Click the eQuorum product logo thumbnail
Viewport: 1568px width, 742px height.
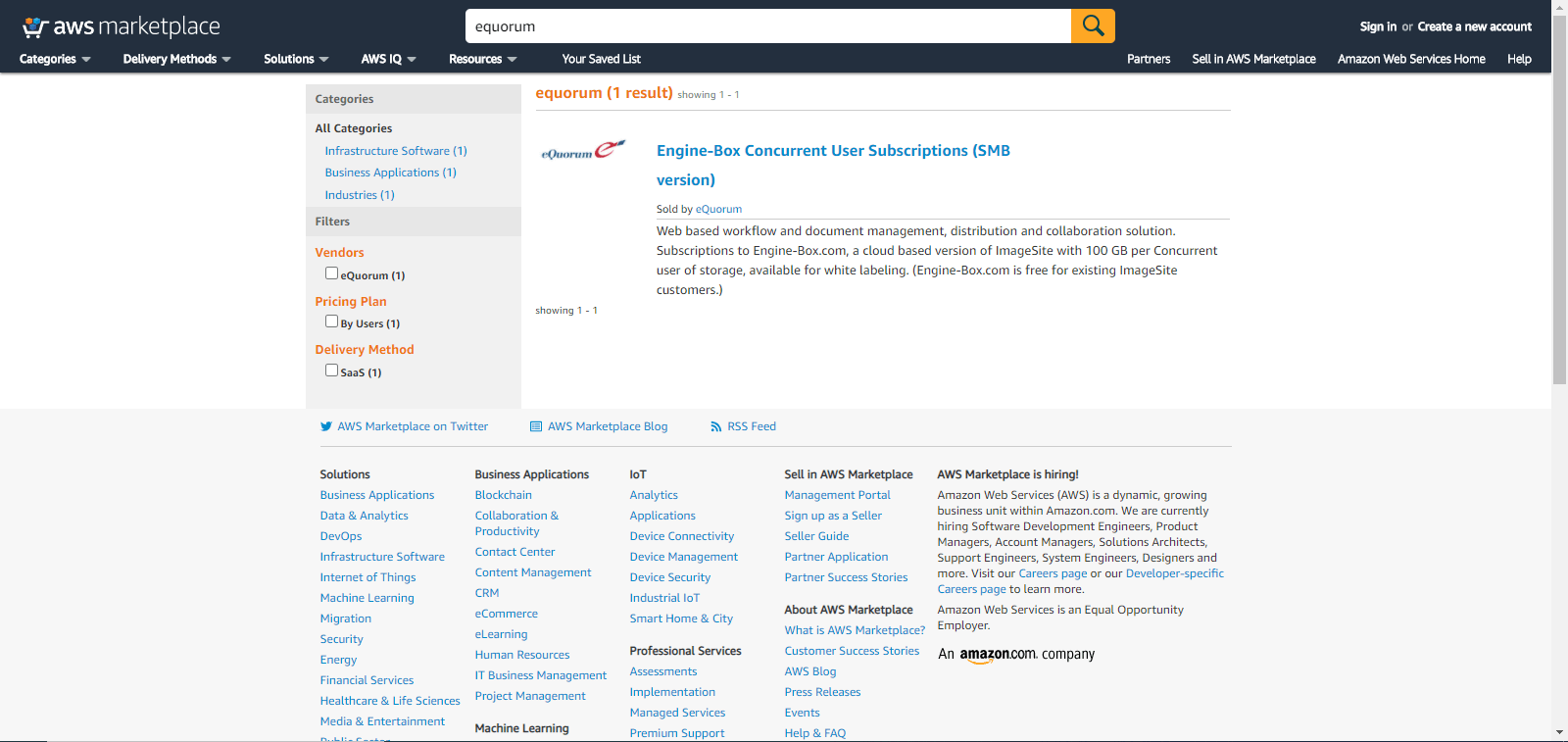pos(583,151)
